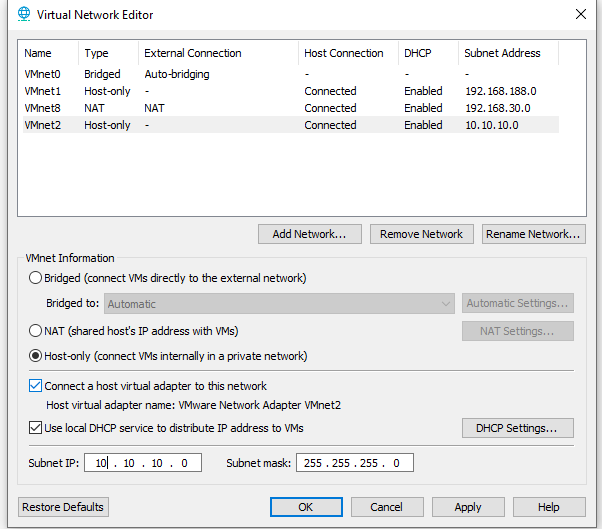Click subnet address 10.10.10.0 in list
The image size is (602, 529).
491,125
